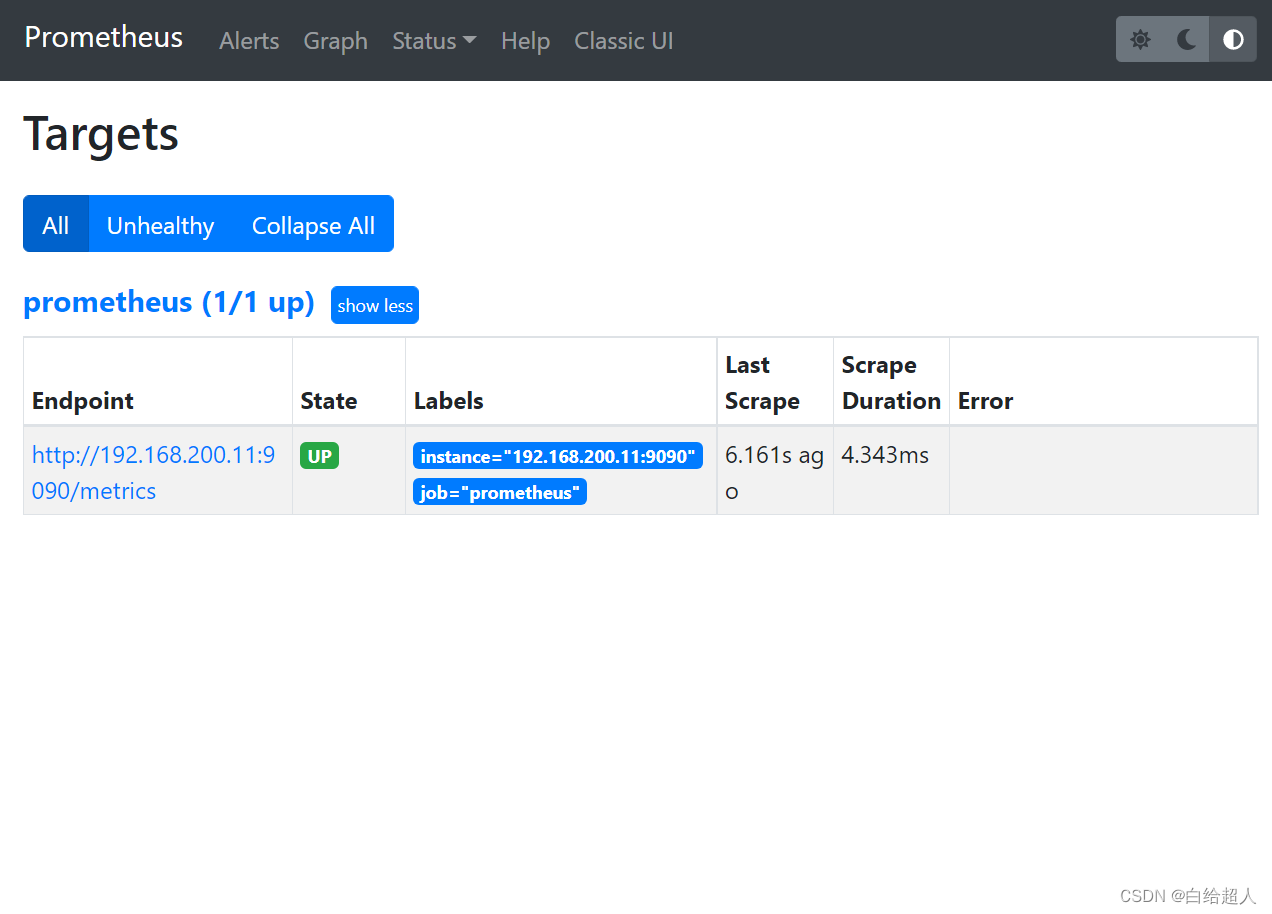
Task: Navigate to the Graph page
Action: pos(335,41)
